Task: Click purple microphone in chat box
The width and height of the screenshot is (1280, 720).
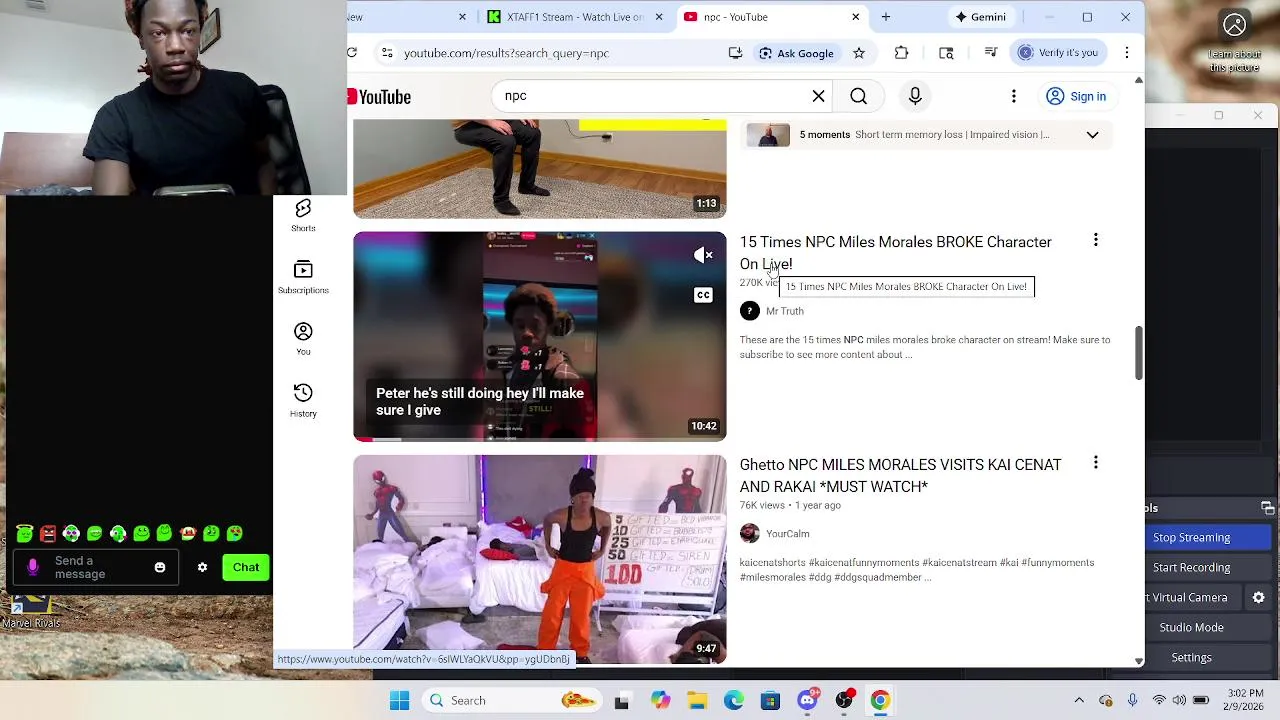Action: tap(33, 567)
